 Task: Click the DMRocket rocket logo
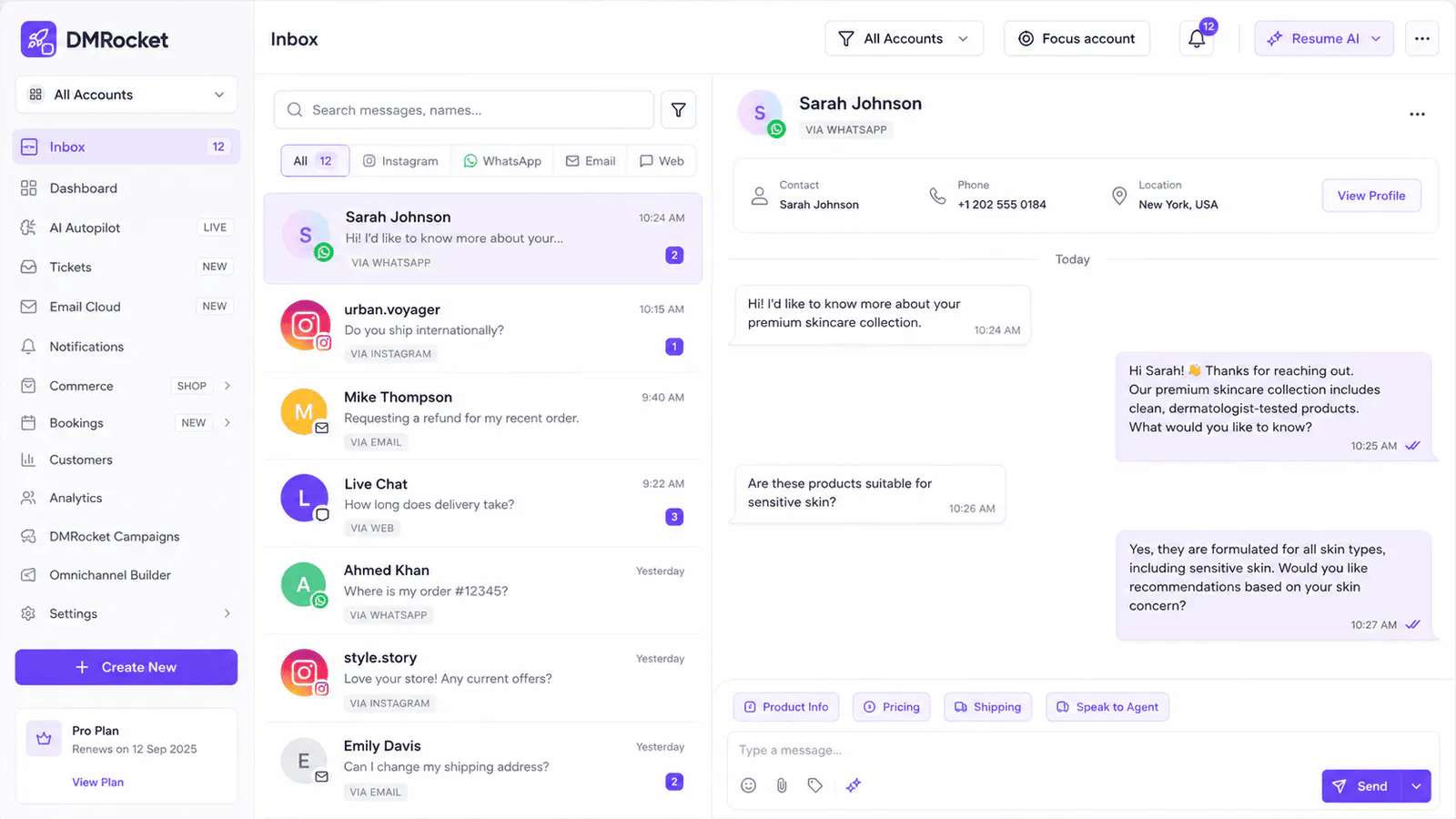tap(38, 39)
